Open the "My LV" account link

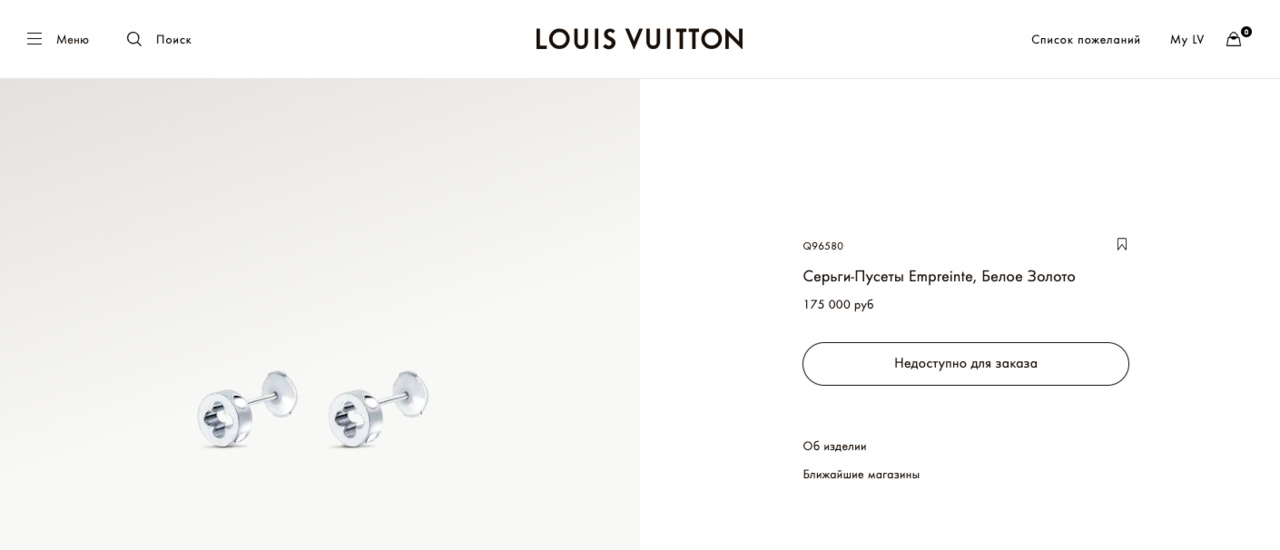click(x=1187, y=40)
